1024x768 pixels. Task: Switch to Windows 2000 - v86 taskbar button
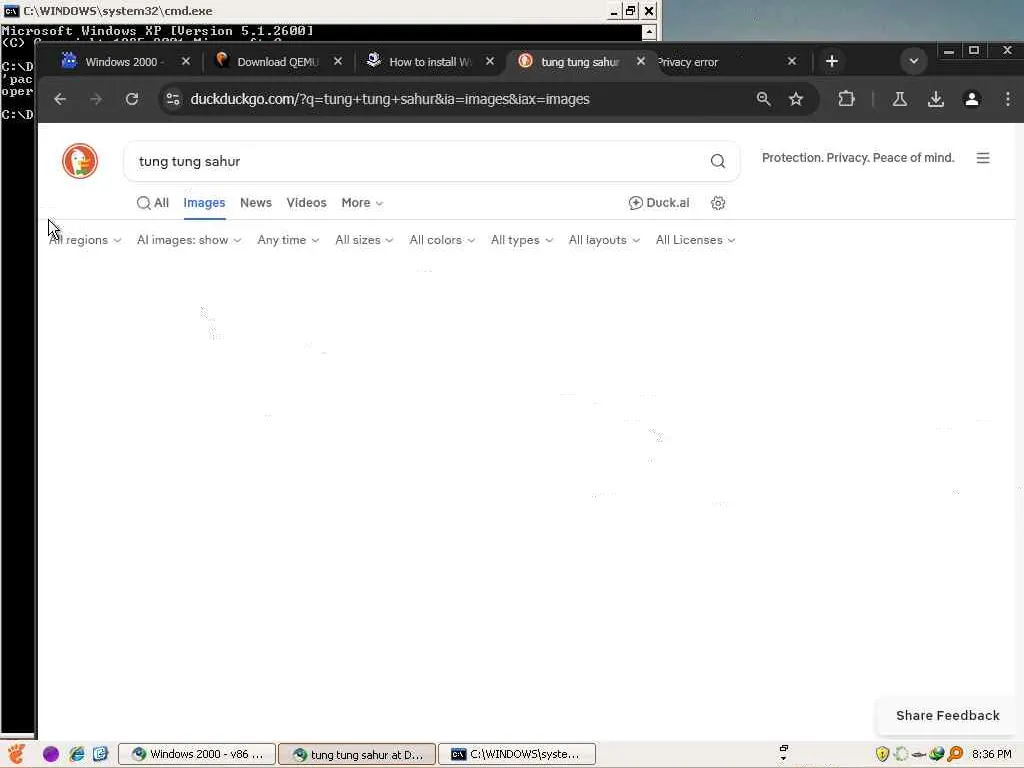197,754
